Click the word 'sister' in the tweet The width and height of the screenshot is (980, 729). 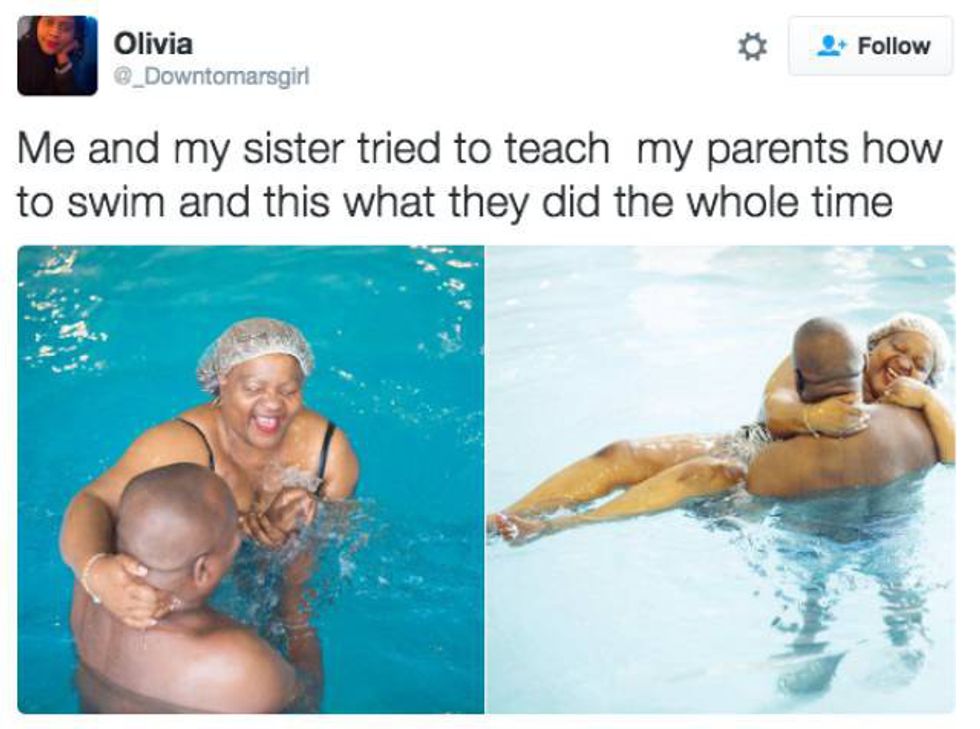[294, 149]
